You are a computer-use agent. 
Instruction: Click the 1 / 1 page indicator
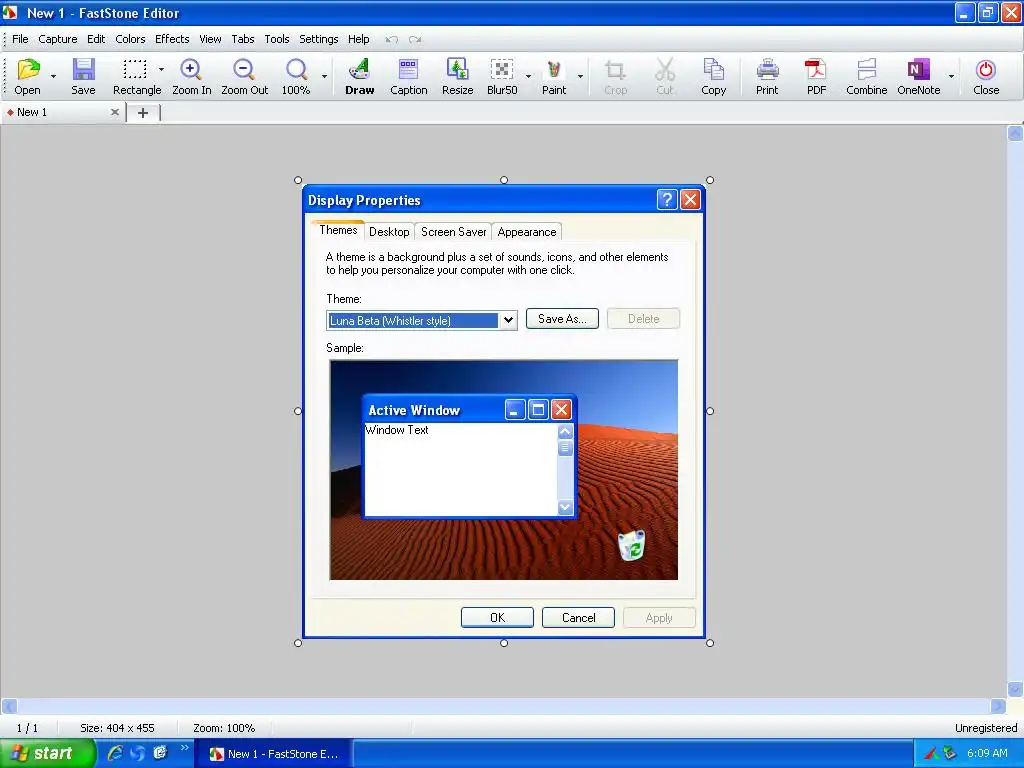pos(27,728)
